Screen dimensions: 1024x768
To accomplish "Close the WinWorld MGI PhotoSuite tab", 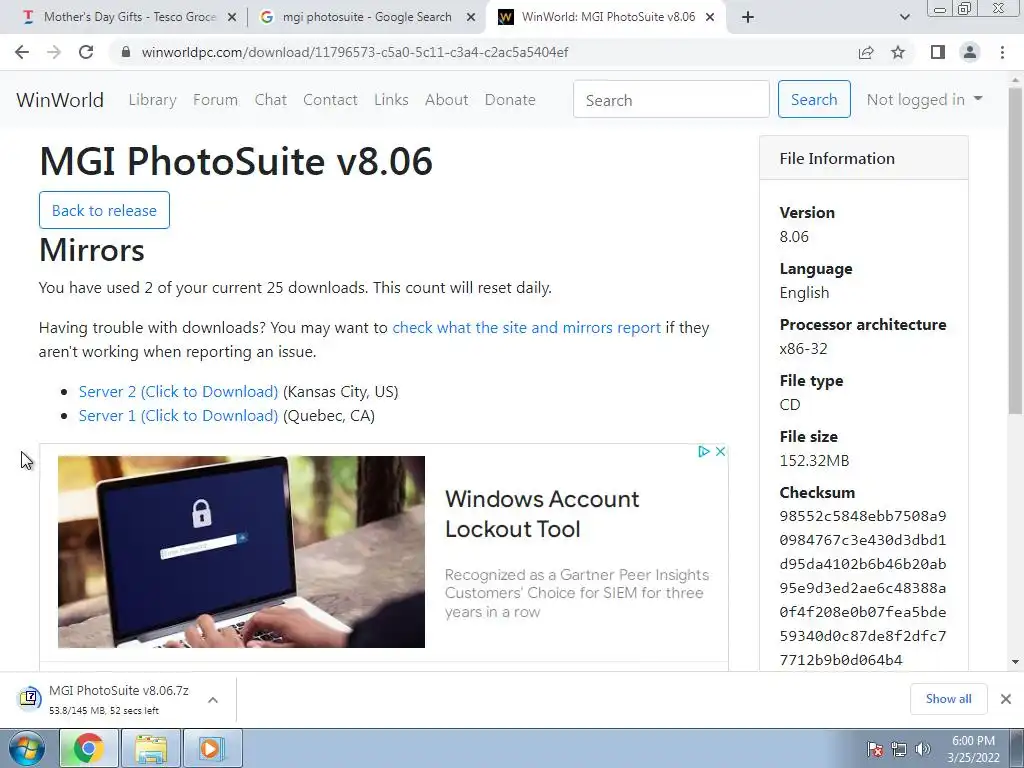I will pos(711,18).
